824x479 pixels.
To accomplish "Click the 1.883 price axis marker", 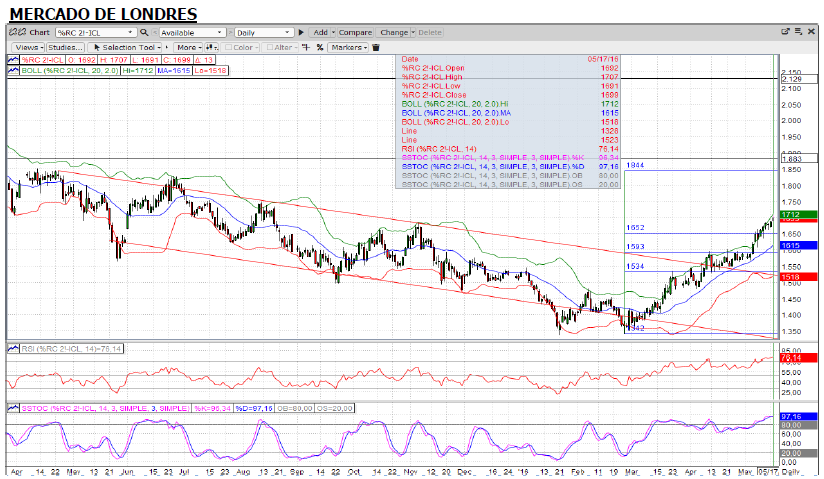I will tap(799, 159).
